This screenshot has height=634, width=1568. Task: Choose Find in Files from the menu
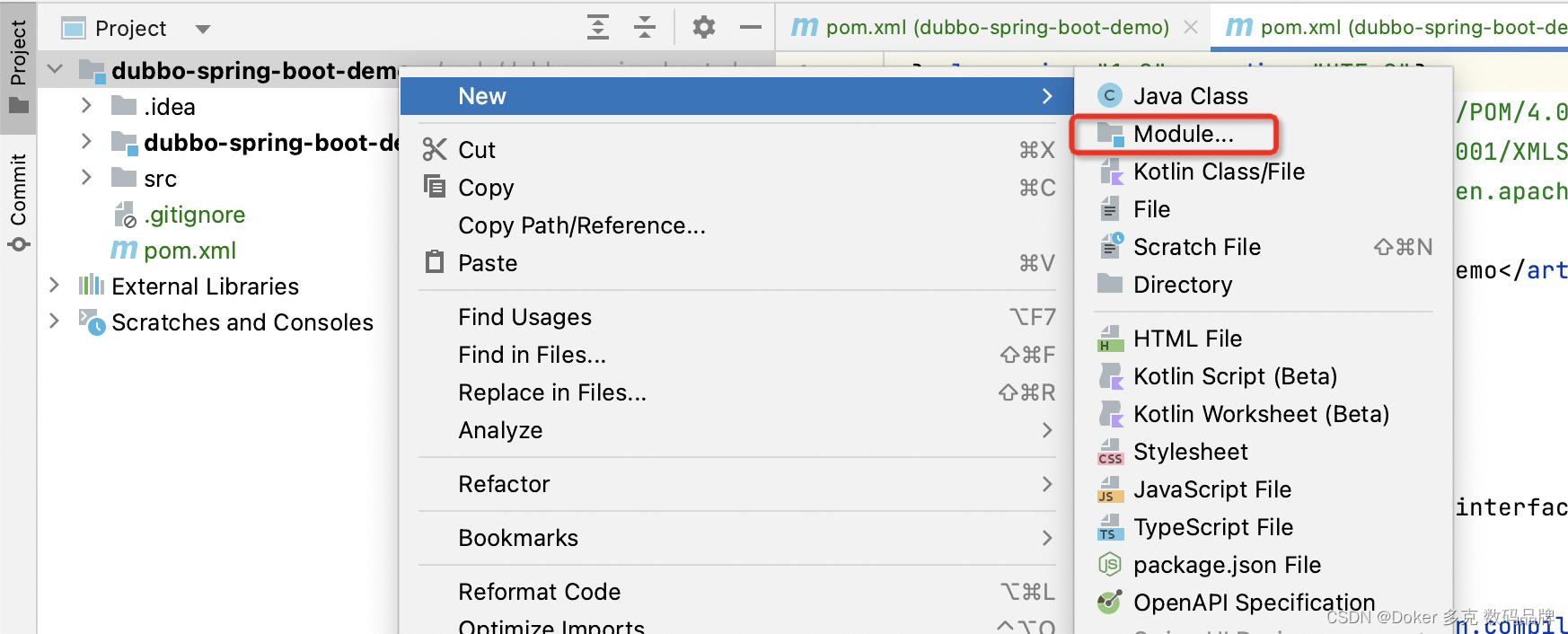point(531,354)
